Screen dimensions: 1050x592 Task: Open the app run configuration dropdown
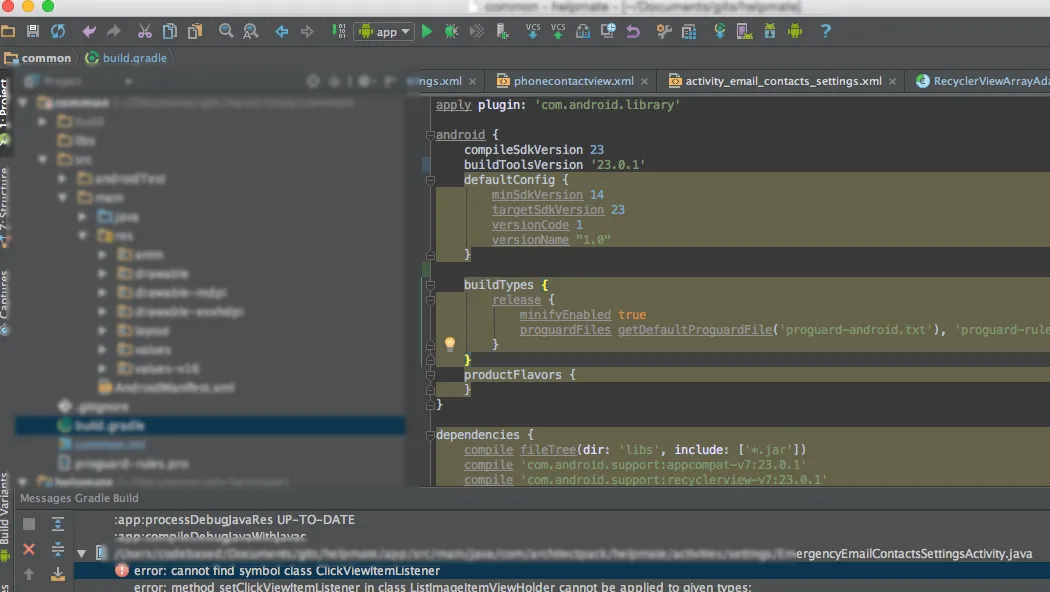[x=385, y=32]
